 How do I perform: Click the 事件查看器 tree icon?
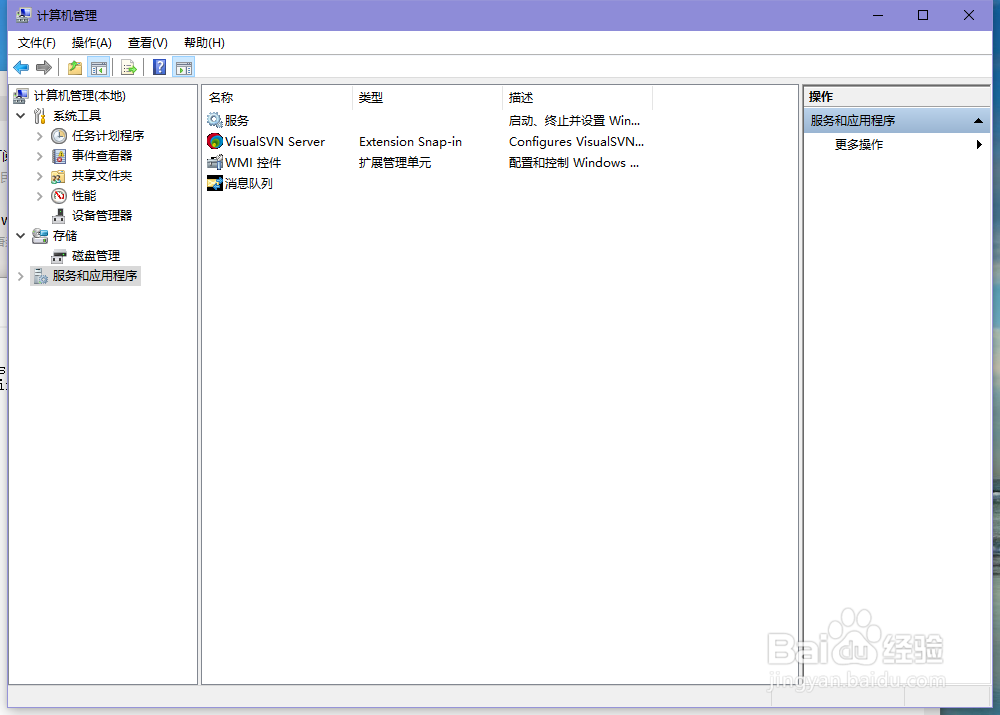pos(59,156)
